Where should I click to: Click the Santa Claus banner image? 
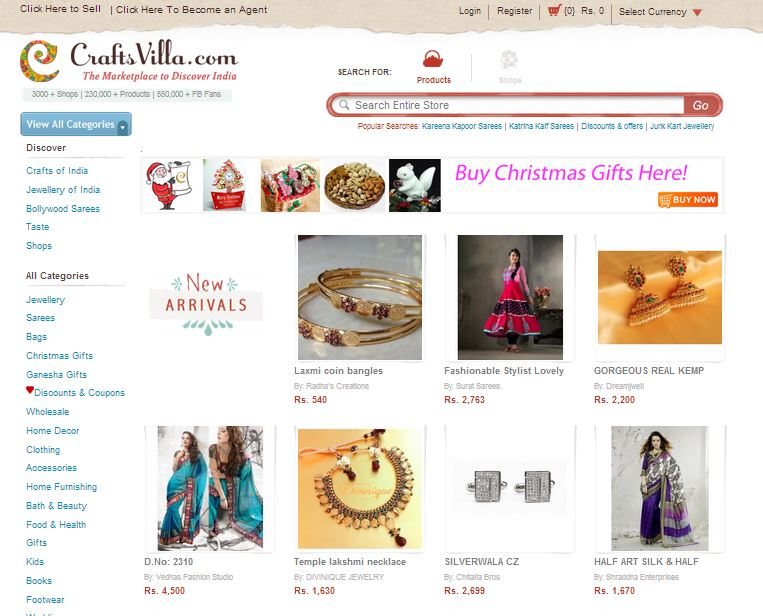(168, 185)
